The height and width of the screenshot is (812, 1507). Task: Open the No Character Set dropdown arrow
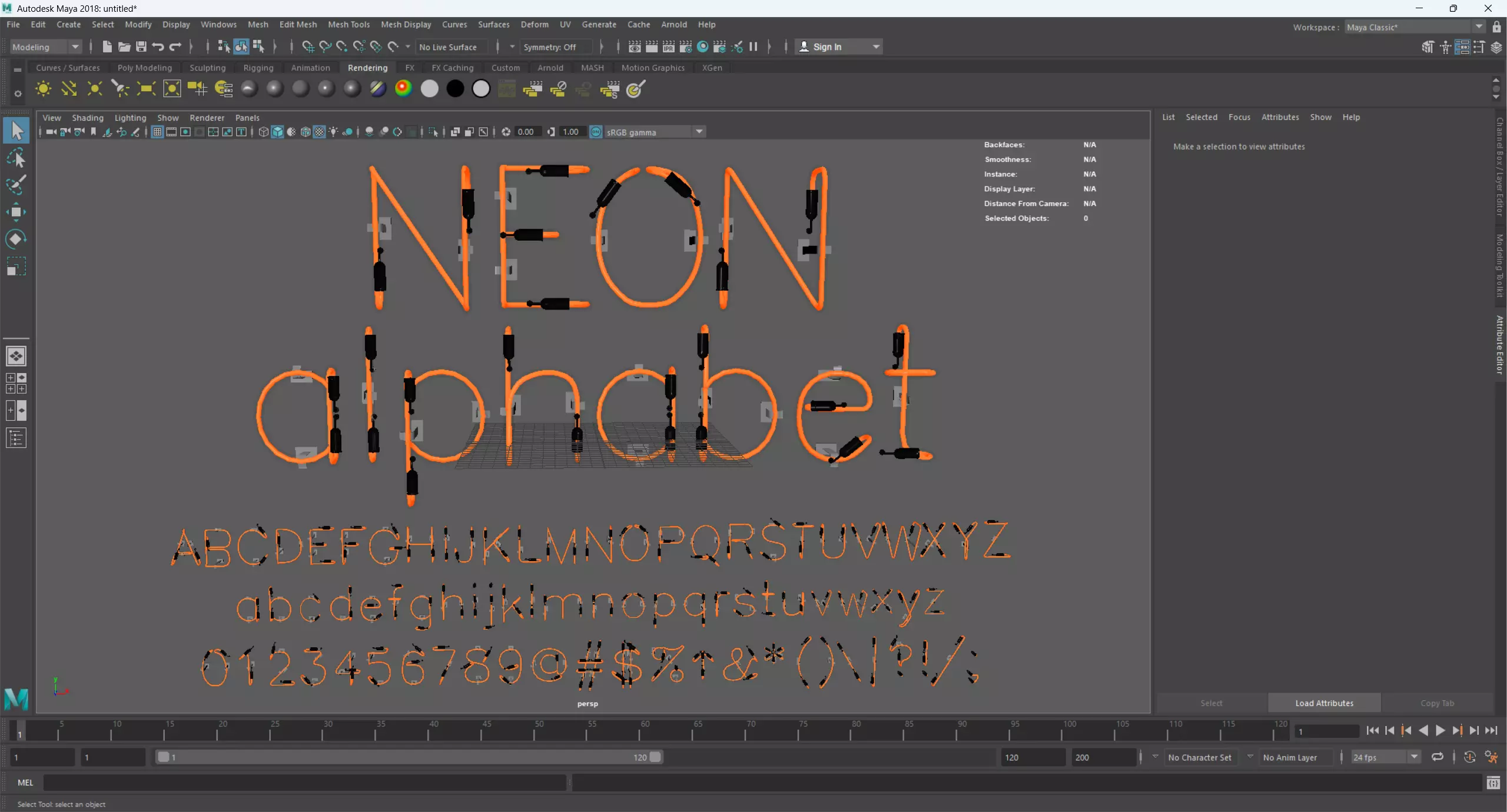tap(1155, 757)
